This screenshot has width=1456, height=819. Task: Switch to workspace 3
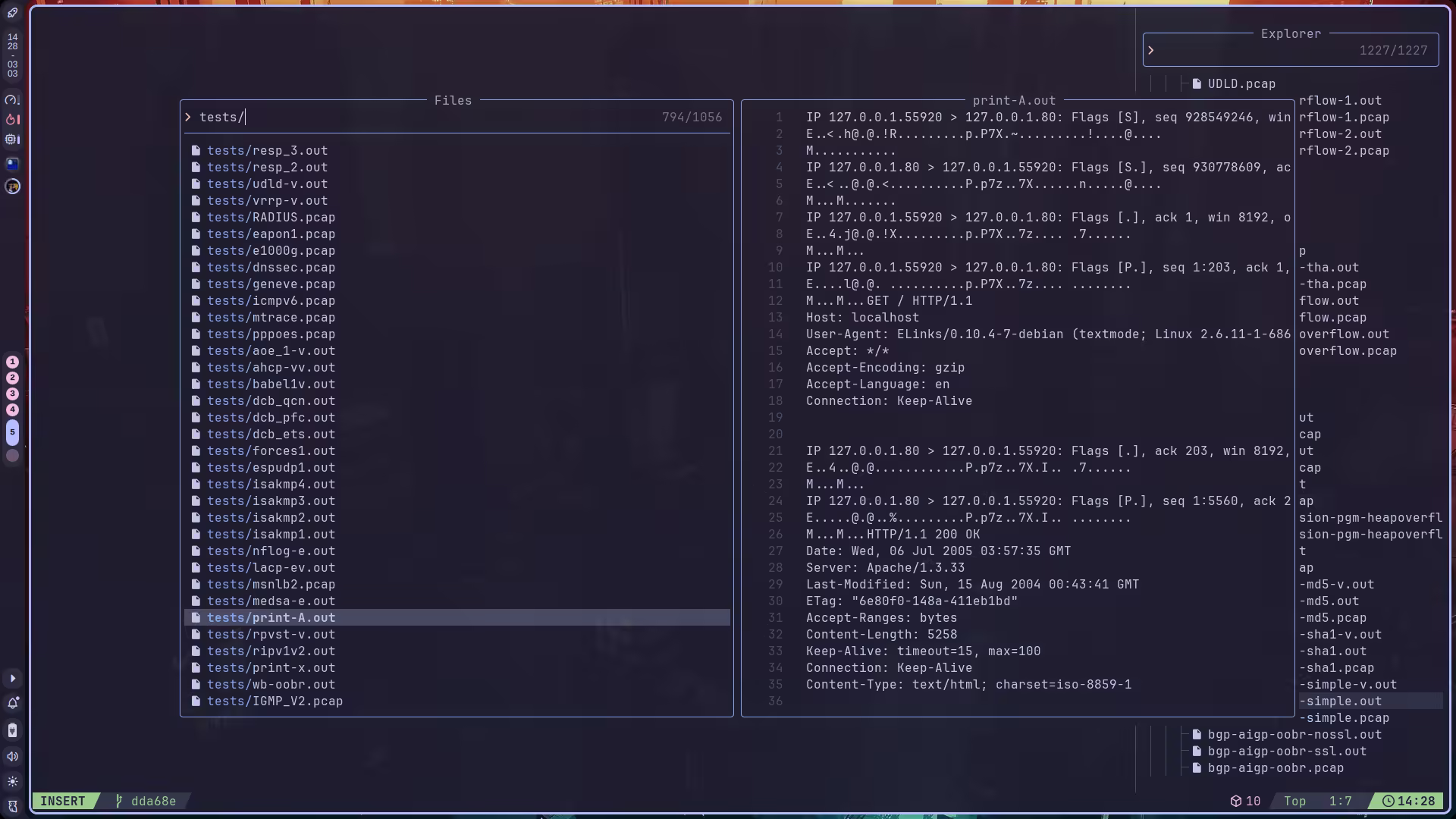(x=12, y=394)
